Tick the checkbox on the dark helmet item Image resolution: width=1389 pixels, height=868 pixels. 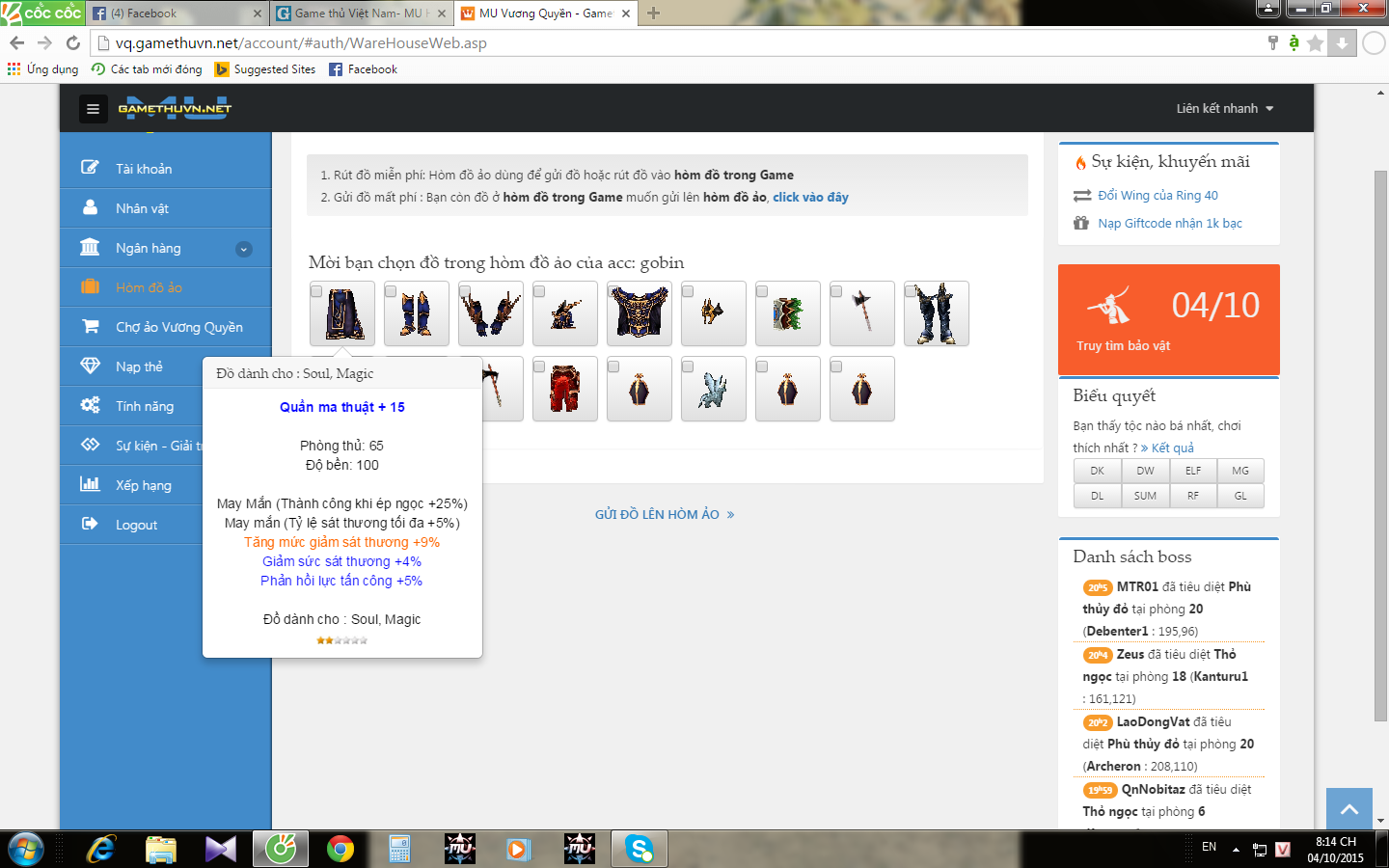[x=539, y=291]
